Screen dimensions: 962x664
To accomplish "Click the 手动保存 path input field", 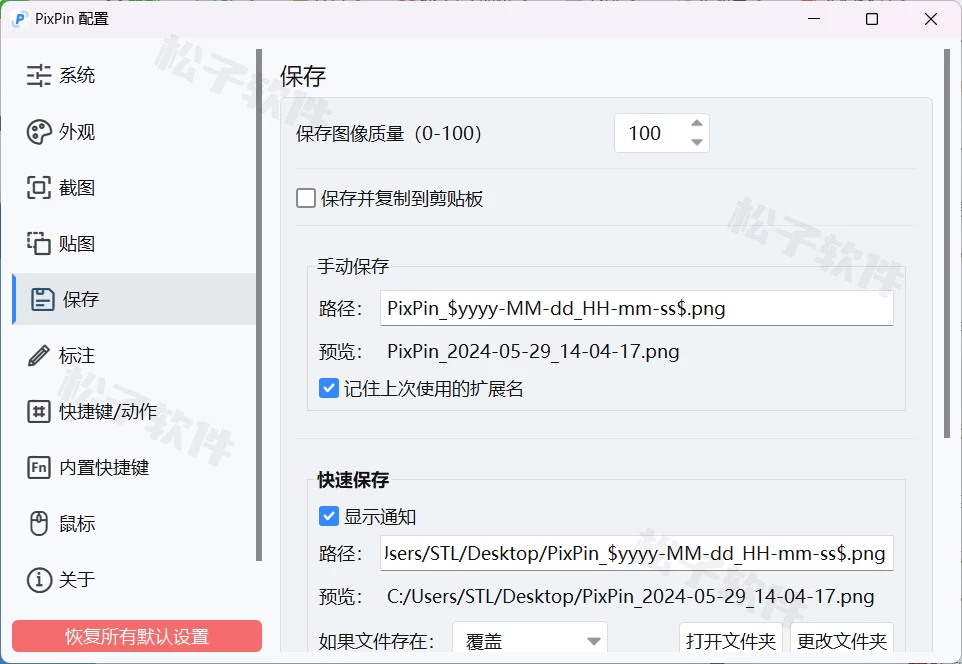I will [637, 308].
